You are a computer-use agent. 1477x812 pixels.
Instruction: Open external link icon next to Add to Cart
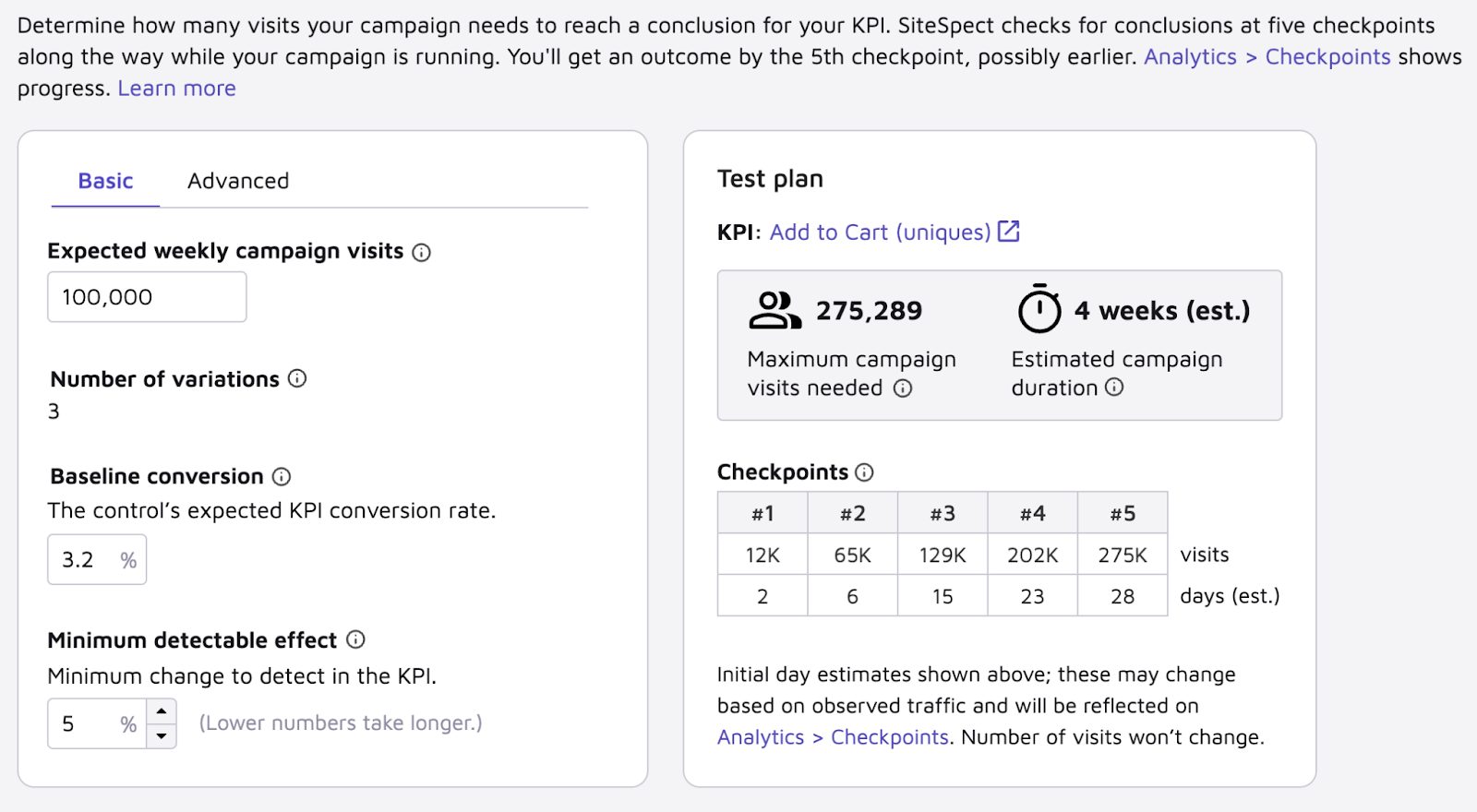(x=1009, y=231)
